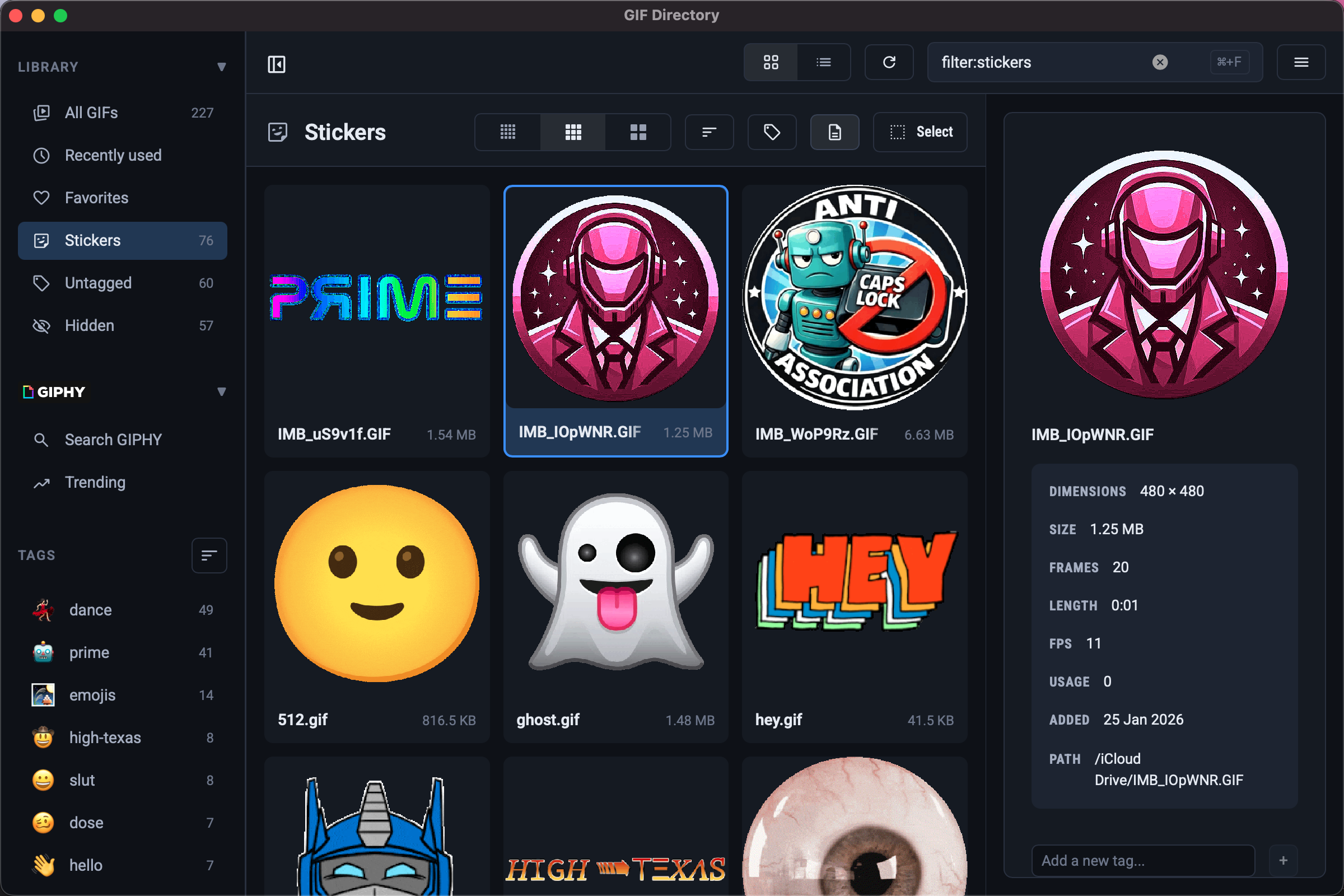Image resolution: width=1344 pixels, height=896 pixels.
Task: Open GIPHY Trending
Action: [x=122, y=482]
